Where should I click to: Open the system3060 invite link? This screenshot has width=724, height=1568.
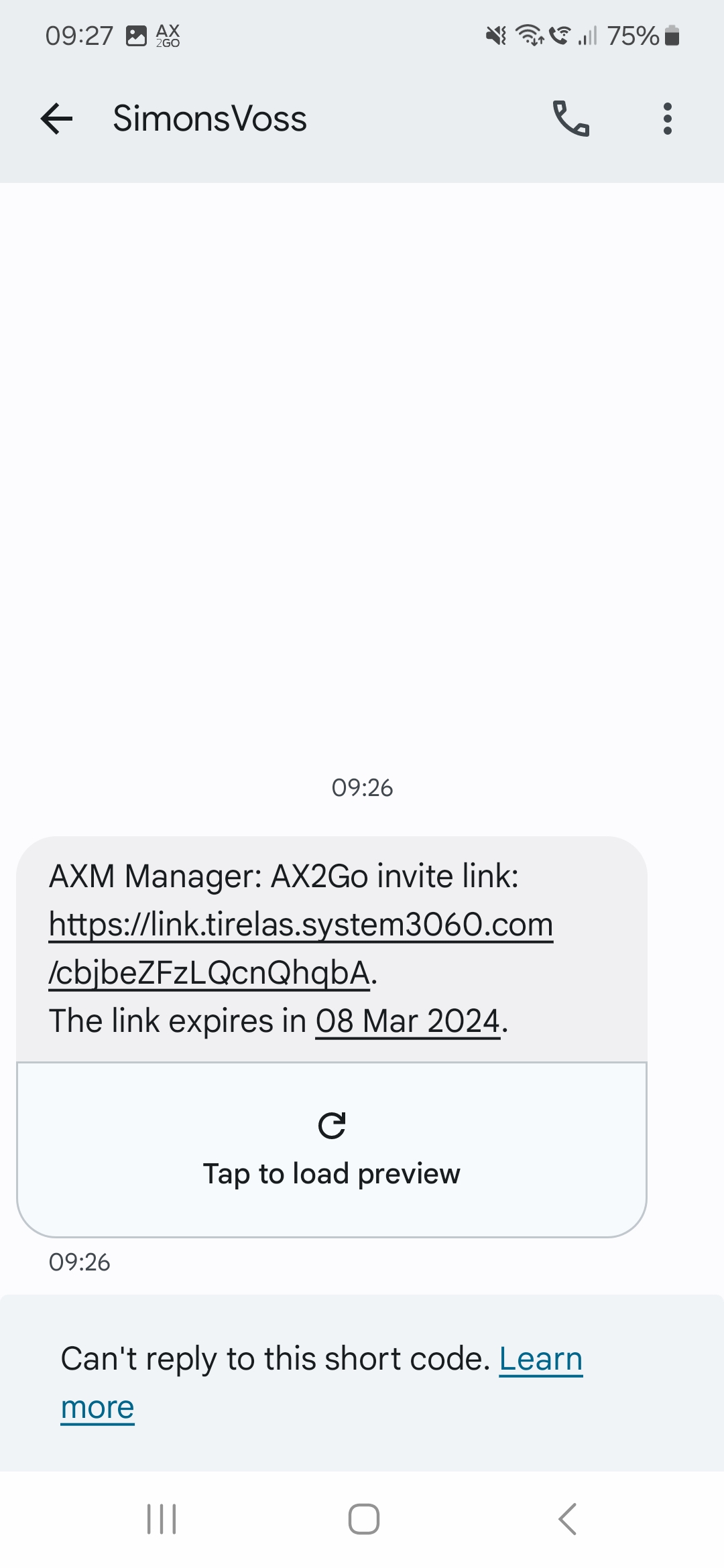click(x=300, y=925)
